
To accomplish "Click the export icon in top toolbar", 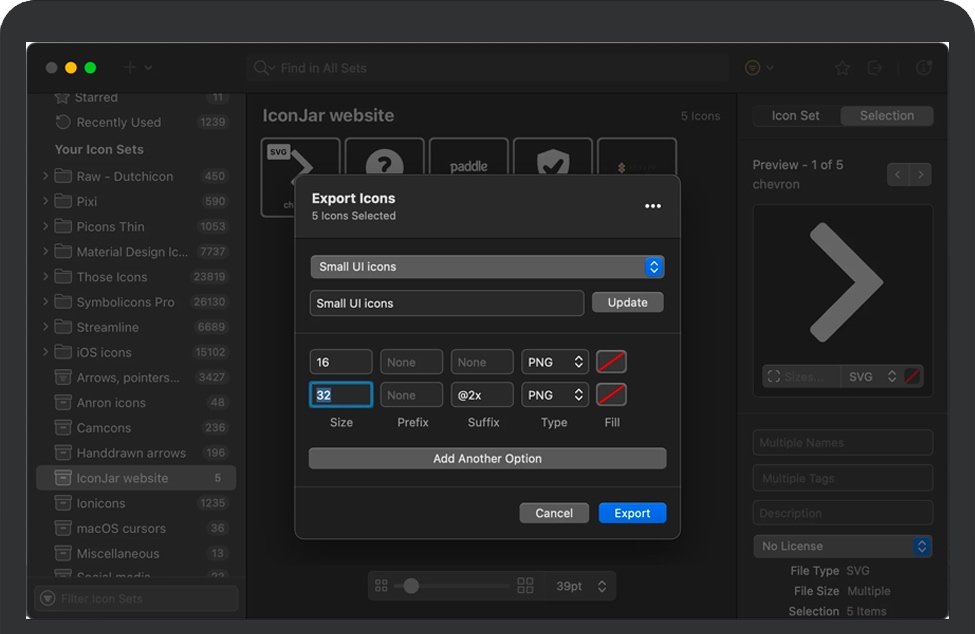I will [x=875, y=68].
